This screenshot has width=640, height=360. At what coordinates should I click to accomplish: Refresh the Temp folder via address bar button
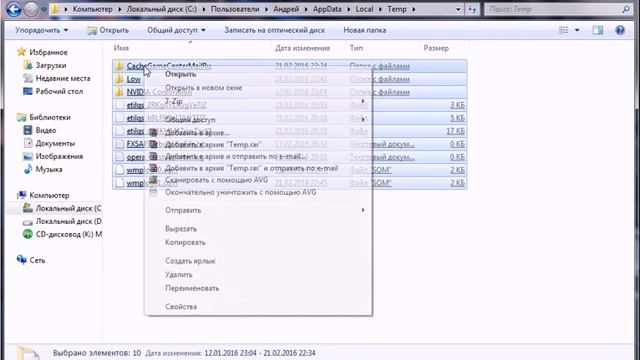(472, 9)
